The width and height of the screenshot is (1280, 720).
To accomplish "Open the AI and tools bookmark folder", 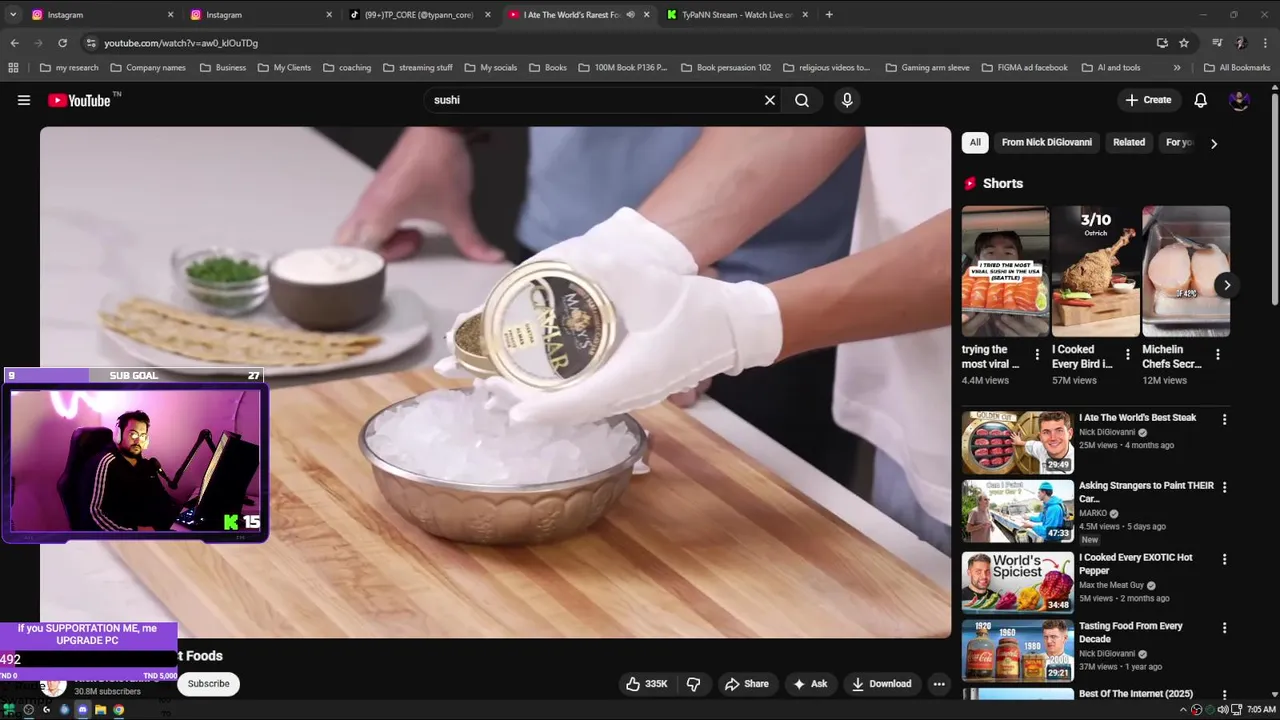I will point(1111,68).
